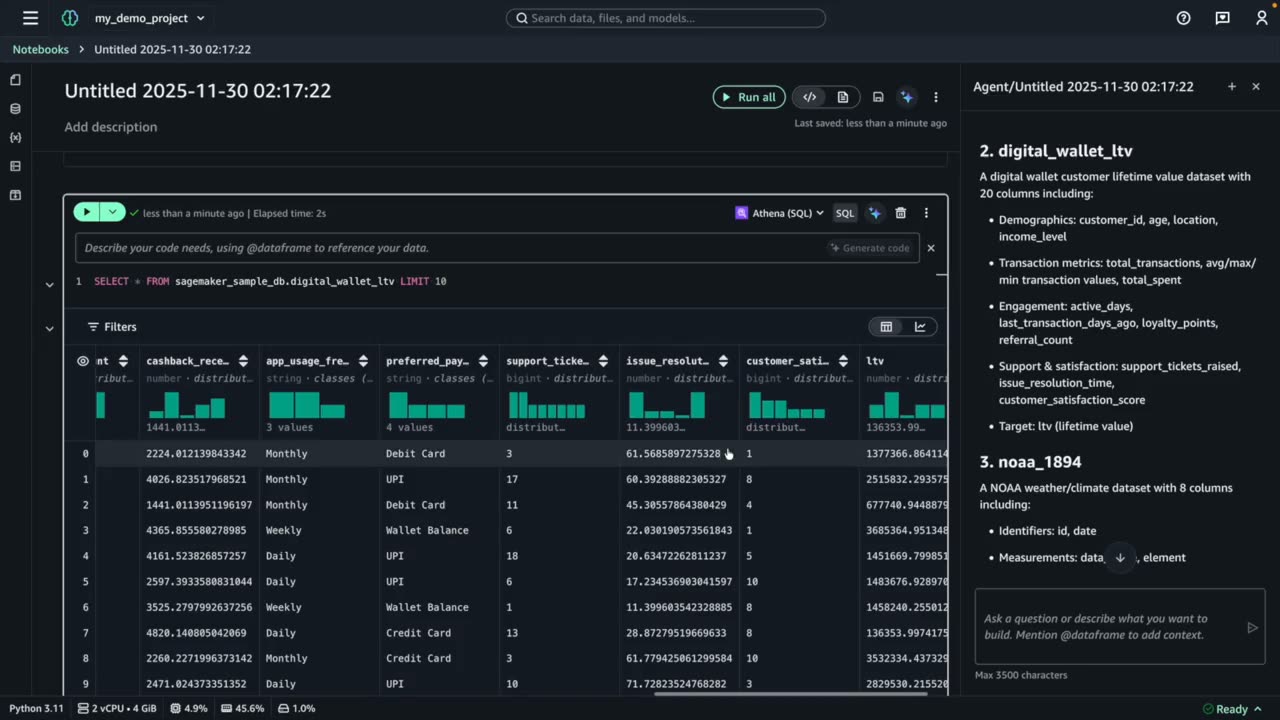Screen dimensions: 1280x720
Task: Close the generate code prompt bar
Action: (x=931, y=248)
